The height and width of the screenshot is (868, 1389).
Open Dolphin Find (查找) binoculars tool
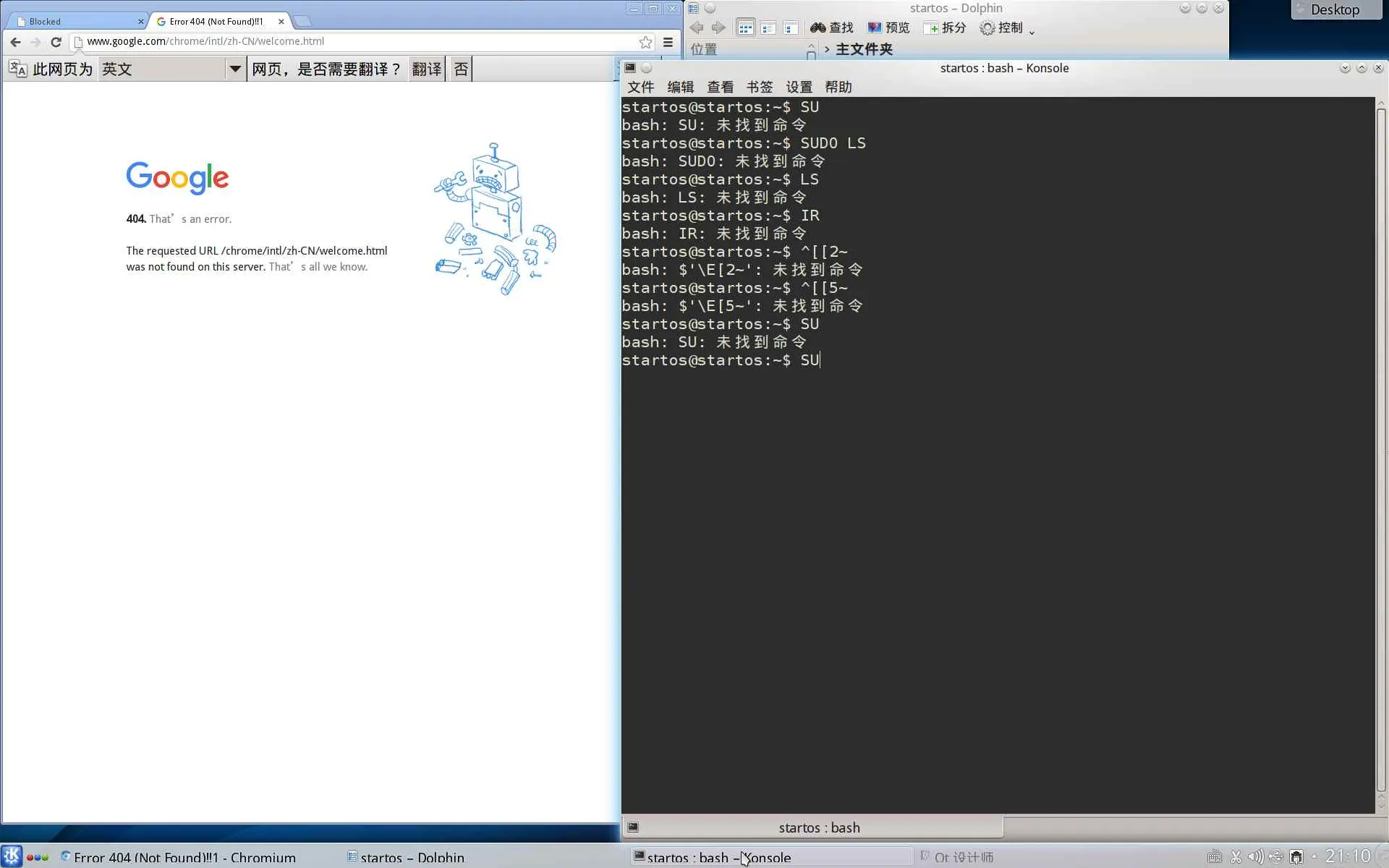pos(831,27)
